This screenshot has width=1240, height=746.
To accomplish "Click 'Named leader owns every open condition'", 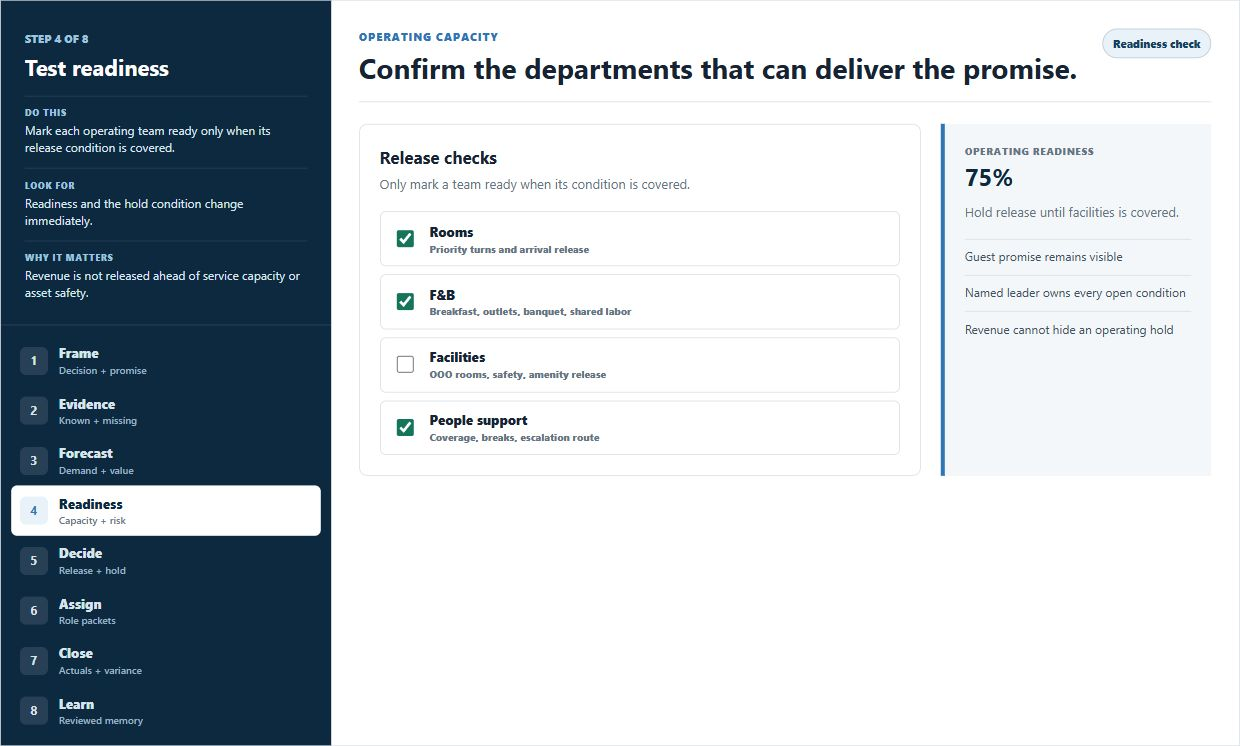I will point(1075,293).
